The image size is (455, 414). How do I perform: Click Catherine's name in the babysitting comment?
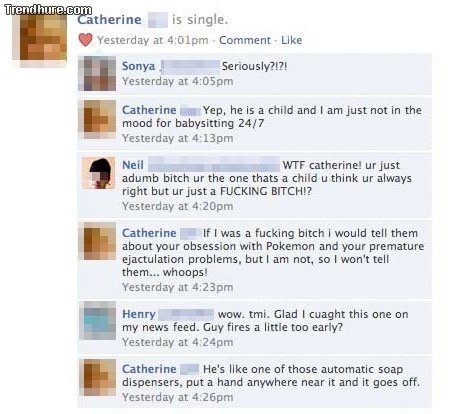click(149, 110)
